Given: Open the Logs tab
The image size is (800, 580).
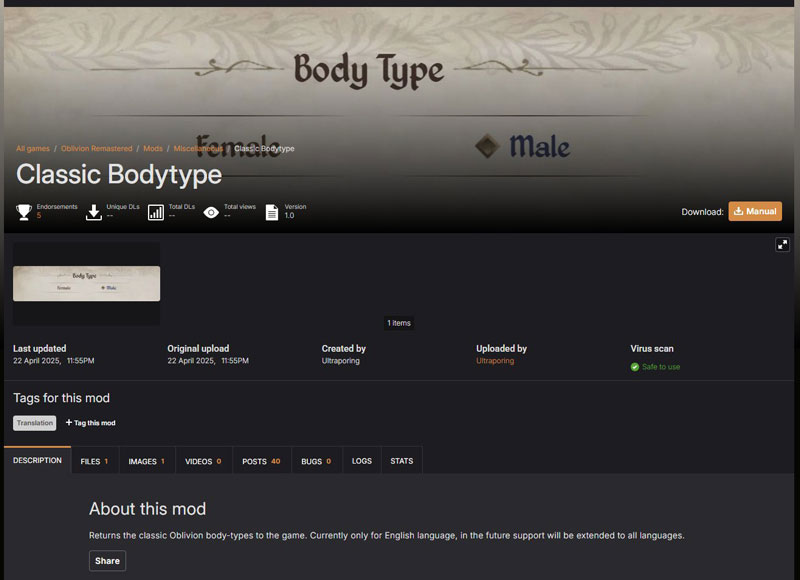Looking at the screenshot, I should [x=362, y=461].
